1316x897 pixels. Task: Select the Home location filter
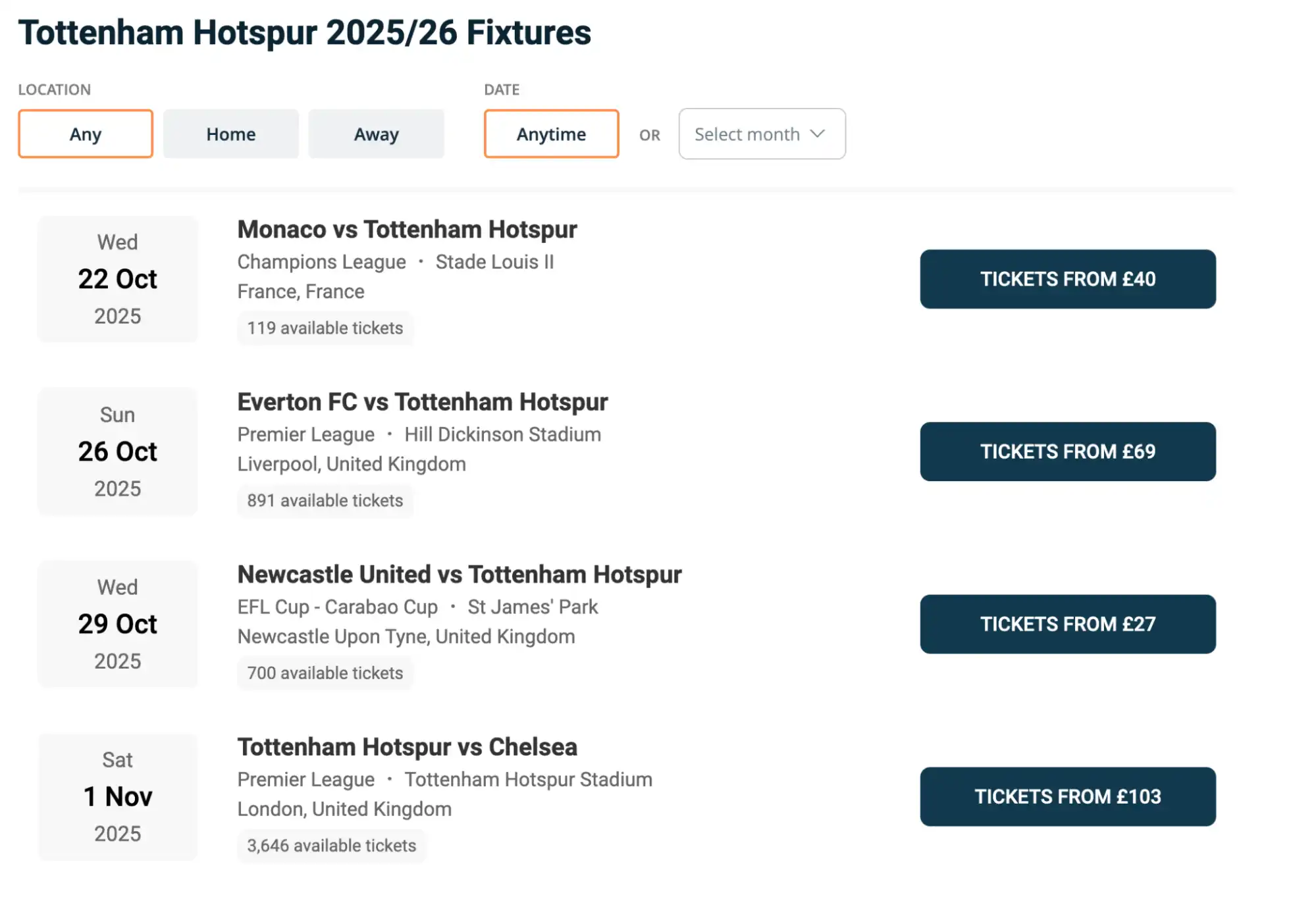230,134
